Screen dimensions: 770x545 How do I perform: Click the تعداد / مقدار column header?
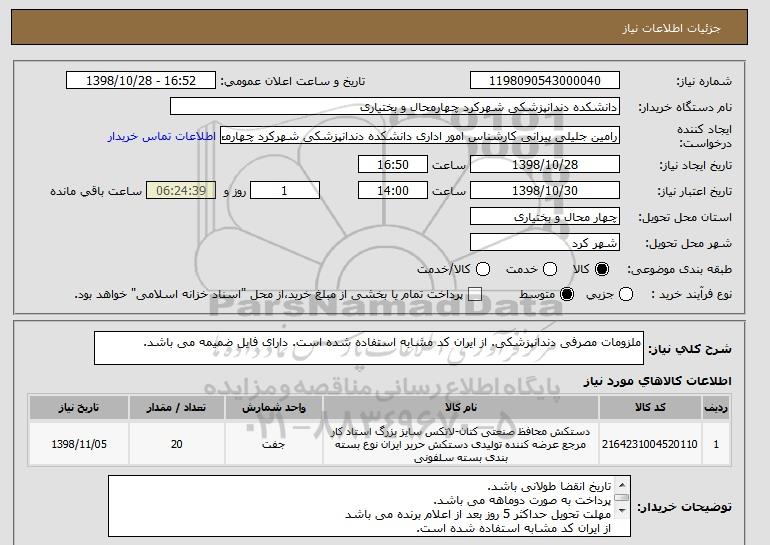(x=177, y=408)
